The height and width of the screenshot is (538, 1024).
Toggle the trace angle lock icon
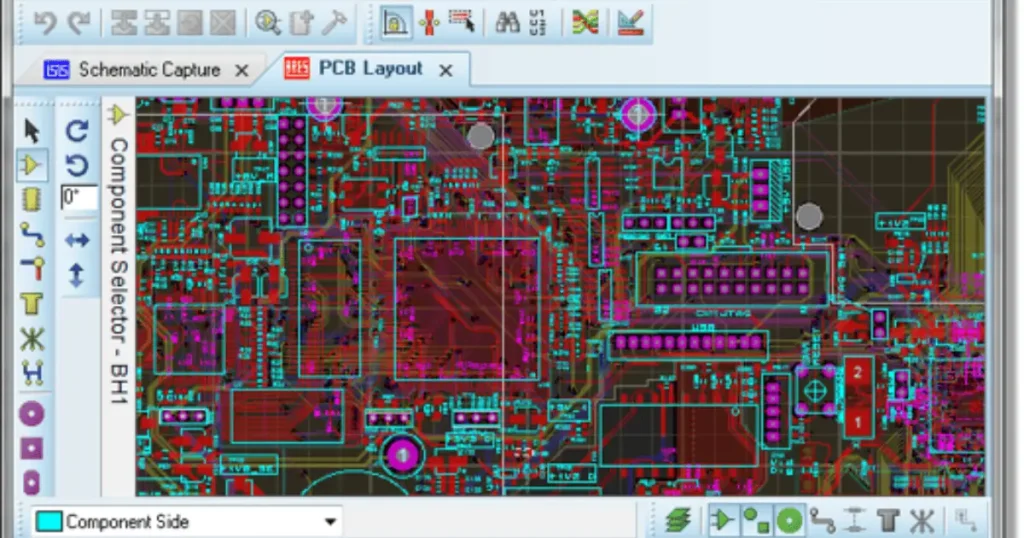click(396, 23)
